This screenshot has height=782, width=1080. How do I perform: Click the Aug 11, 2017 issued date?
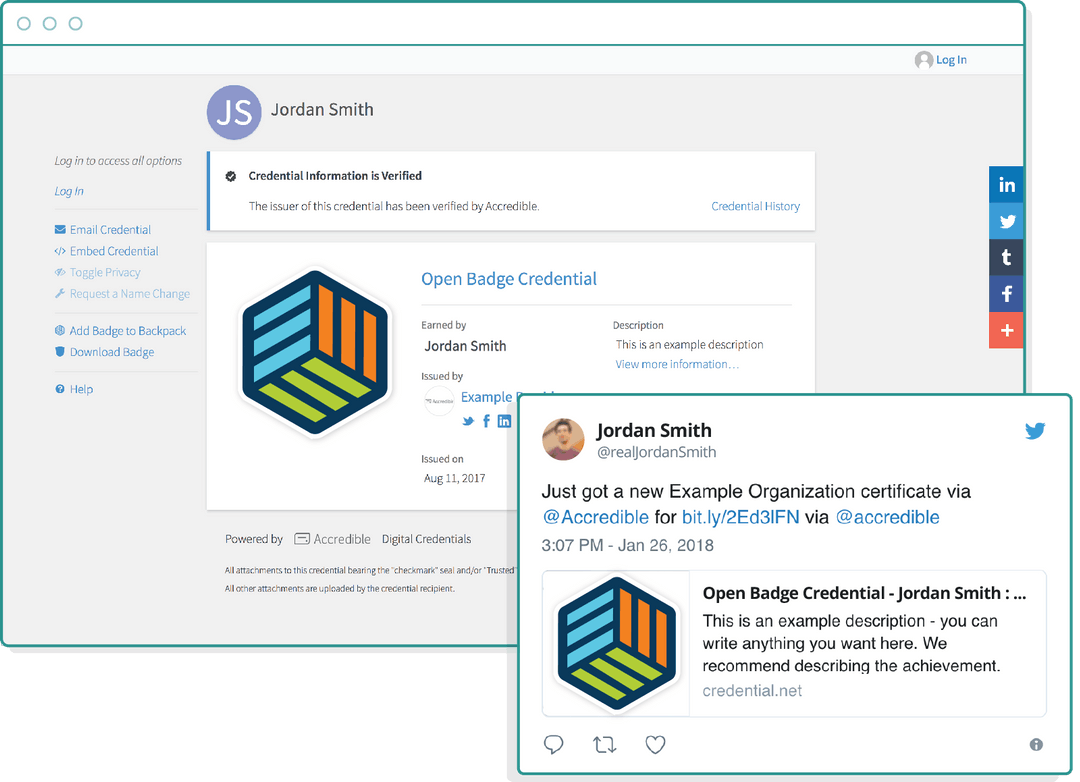[x=455, y=478]
